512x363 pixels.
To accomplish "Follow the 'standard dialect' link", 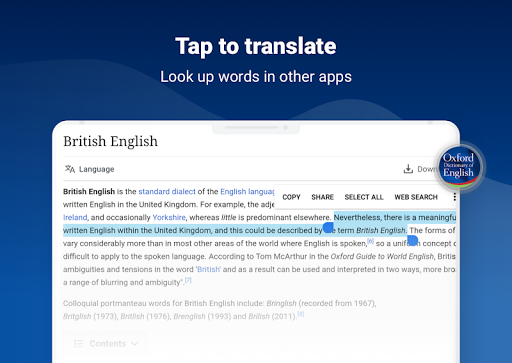I will pyautogui.click(x=167, y=192).
